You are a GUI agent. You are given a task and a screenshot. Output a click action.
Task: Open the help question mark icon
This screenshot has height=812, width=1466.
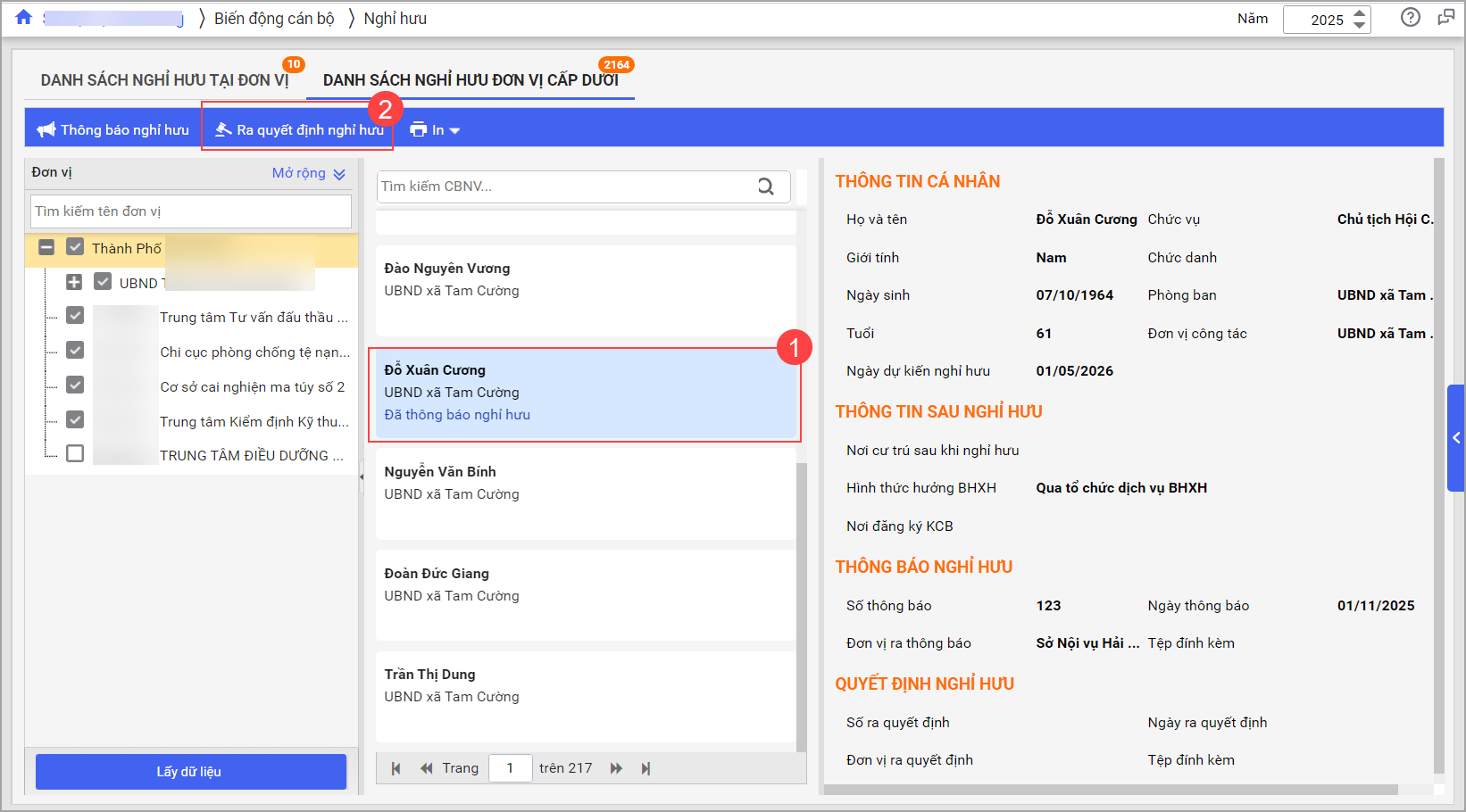1410,18
